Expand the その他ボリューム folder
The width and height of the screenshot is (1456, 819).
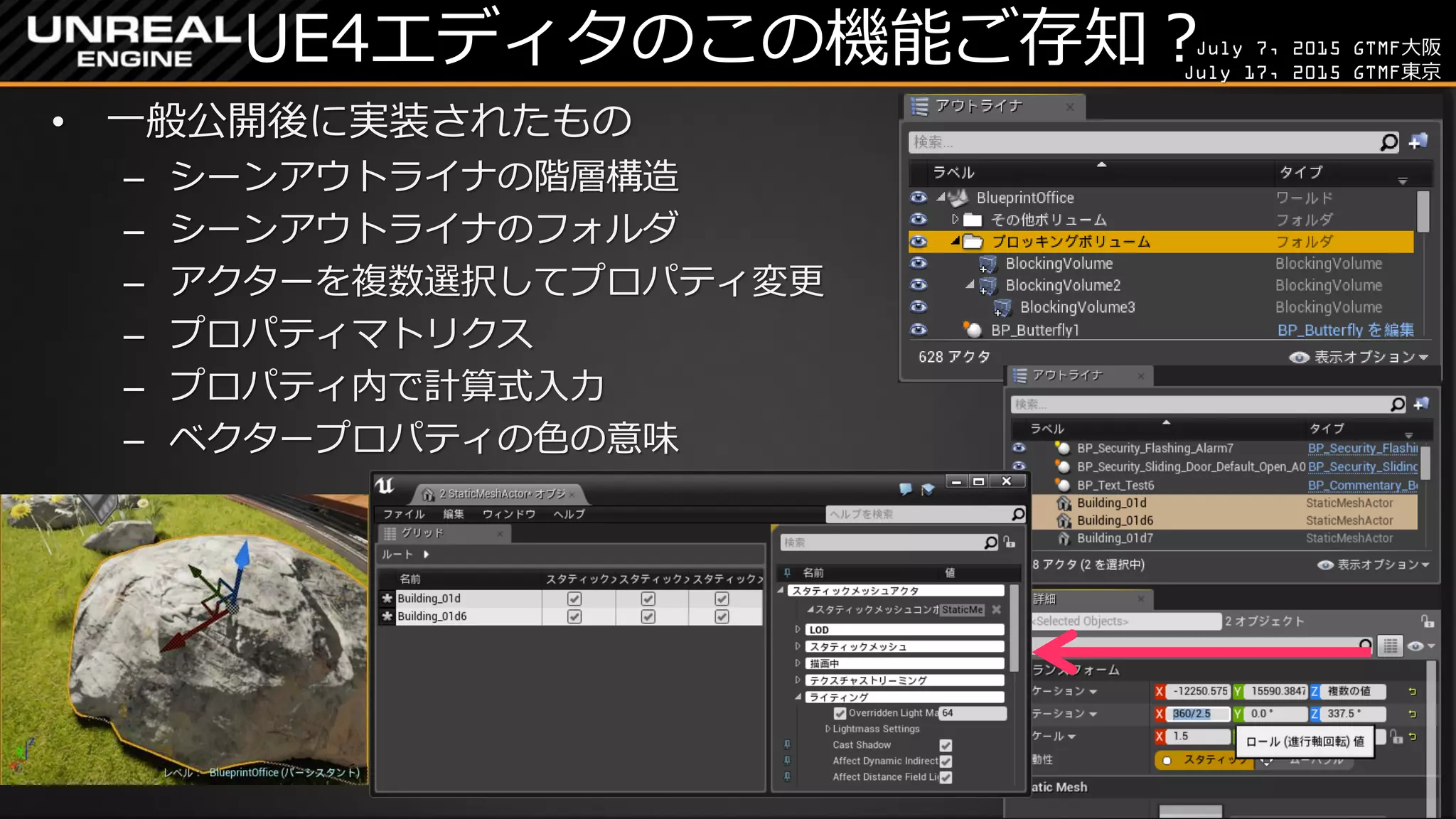pos(955,219)
